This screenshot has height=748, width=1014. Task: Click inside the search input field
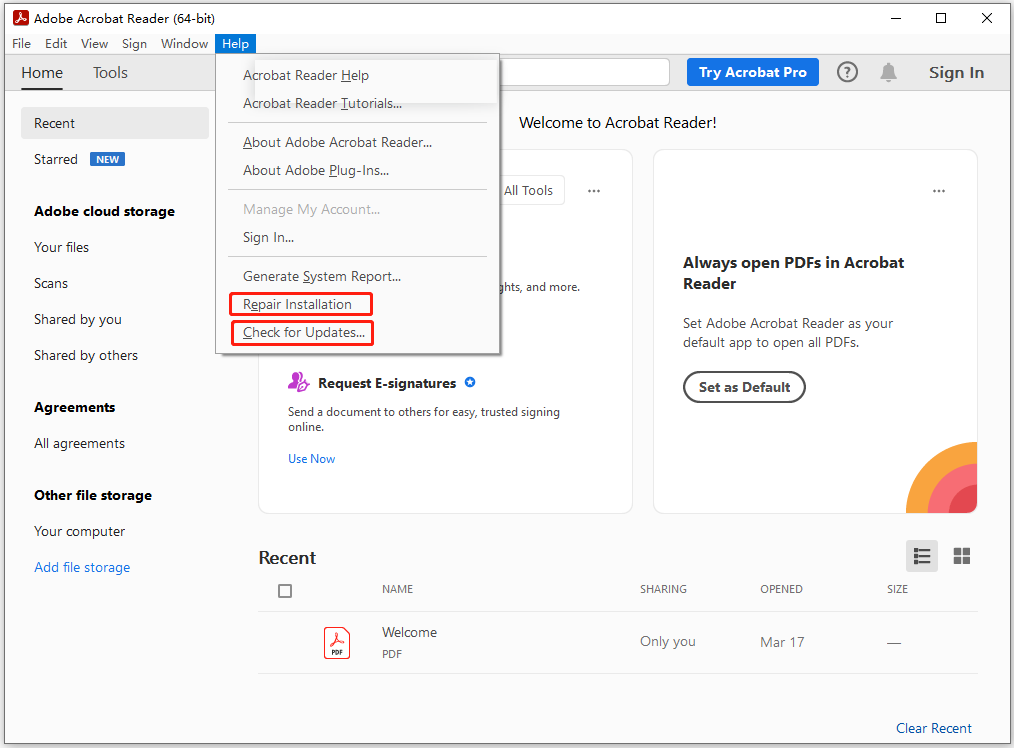tap(585, 72)
